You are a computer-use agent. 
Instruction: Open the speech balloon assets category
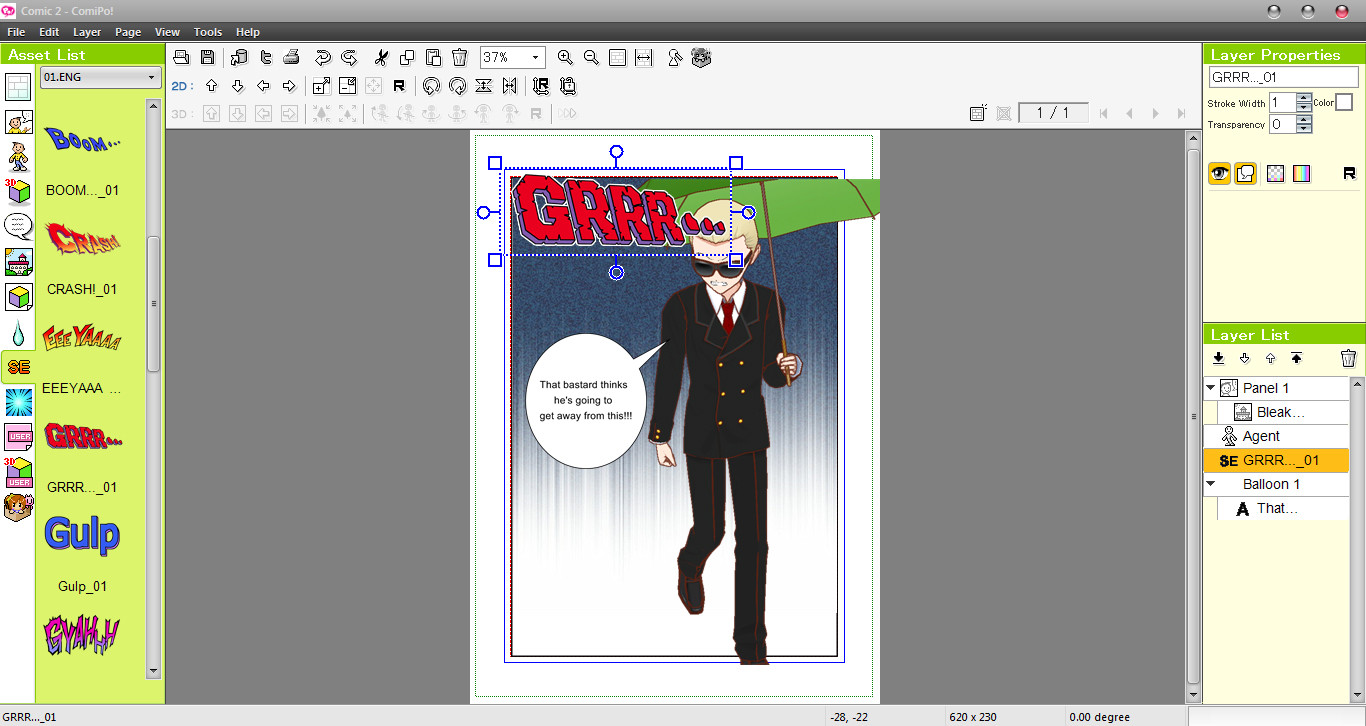tap(16, 226)
